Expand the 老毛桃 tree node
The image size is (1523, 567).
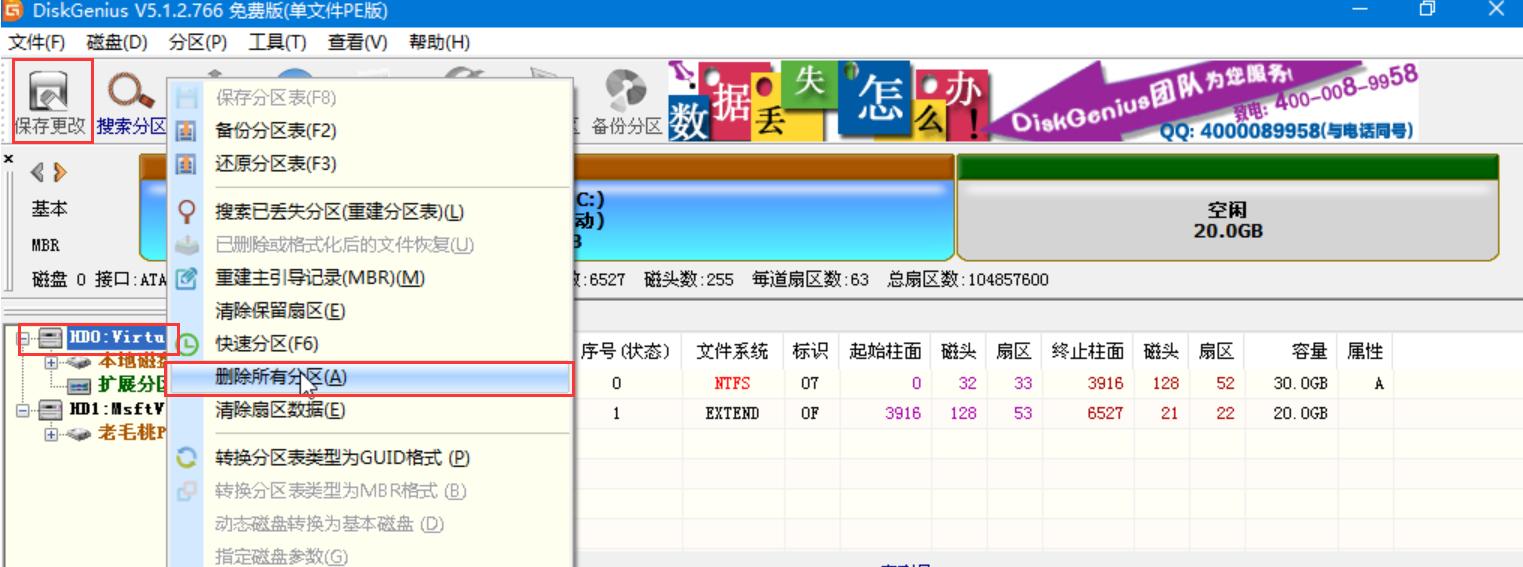click(x=49, y=434)
